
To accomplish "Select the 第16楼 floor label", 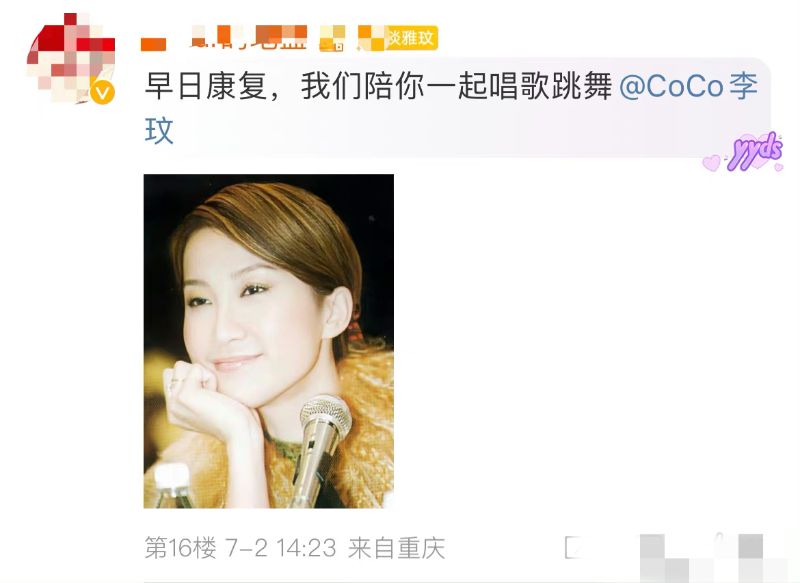I will pos(180,548).
